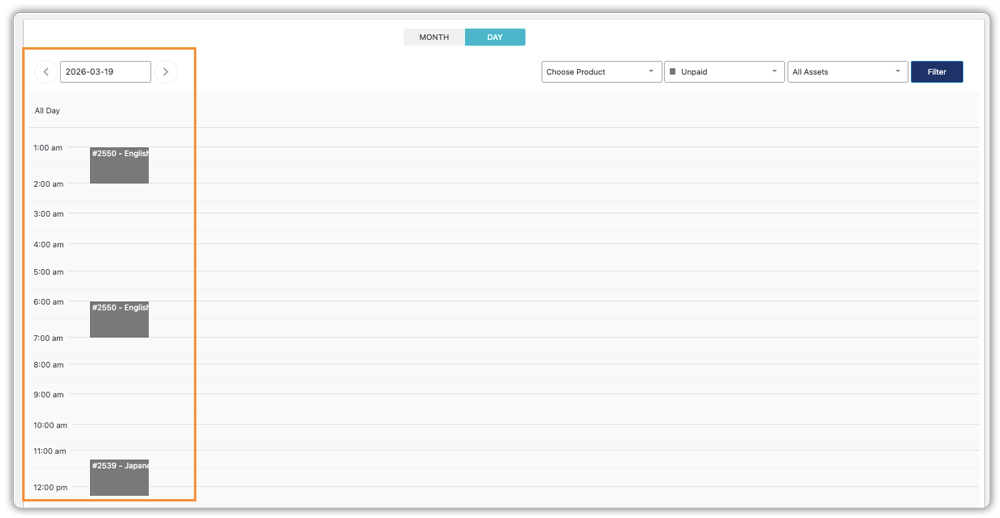Switch to the MONTH view tab

434,37
